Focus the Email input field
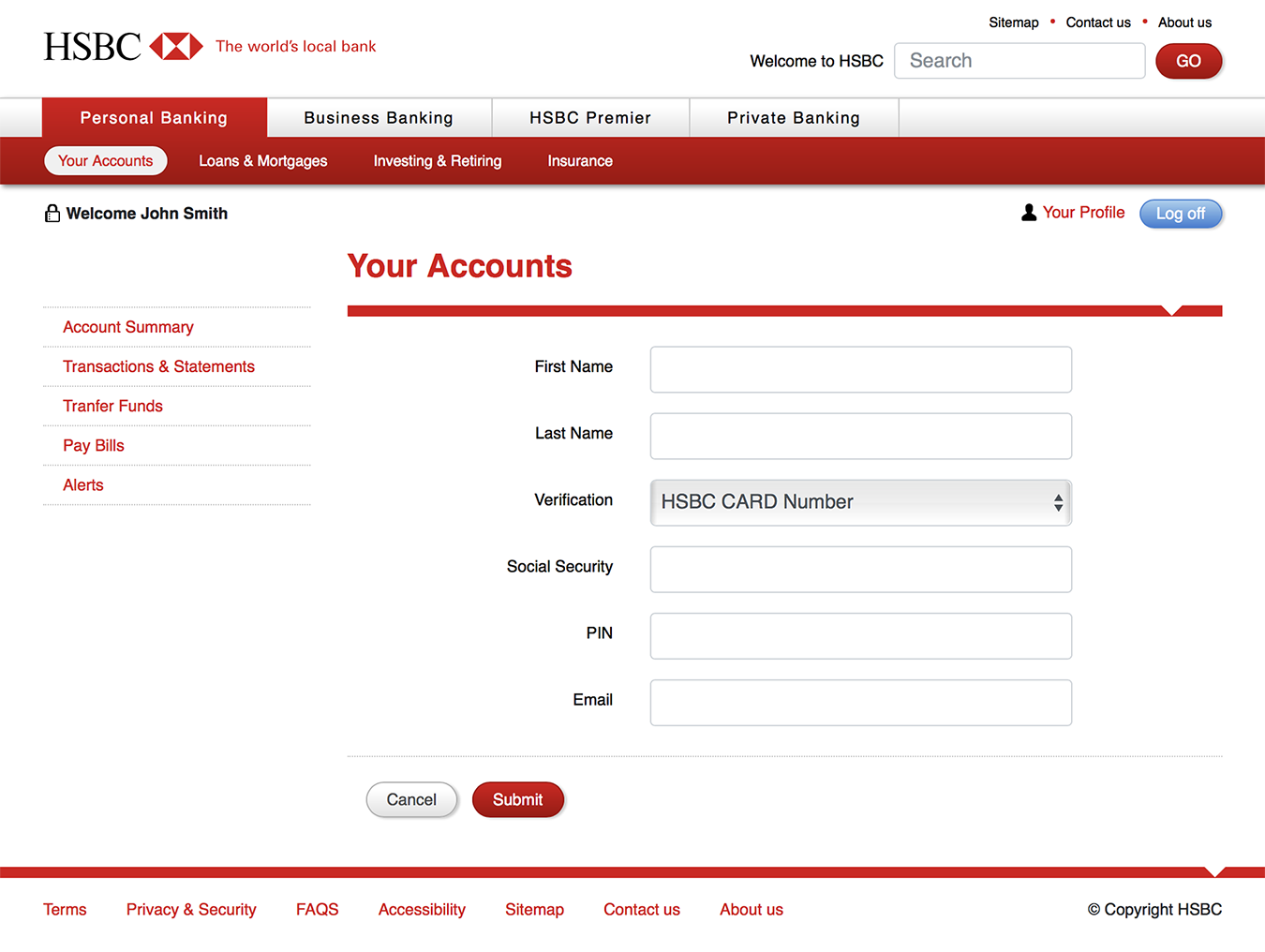 (x=861, y=703)
